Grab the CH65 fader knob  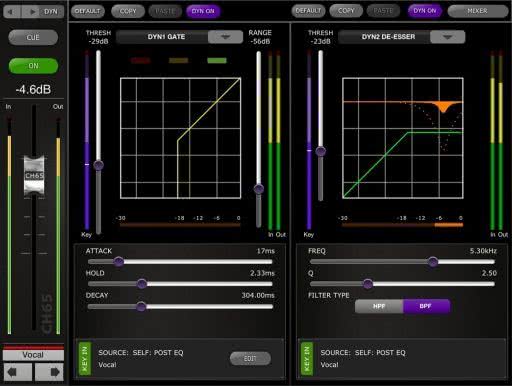[x=34, y=176]
